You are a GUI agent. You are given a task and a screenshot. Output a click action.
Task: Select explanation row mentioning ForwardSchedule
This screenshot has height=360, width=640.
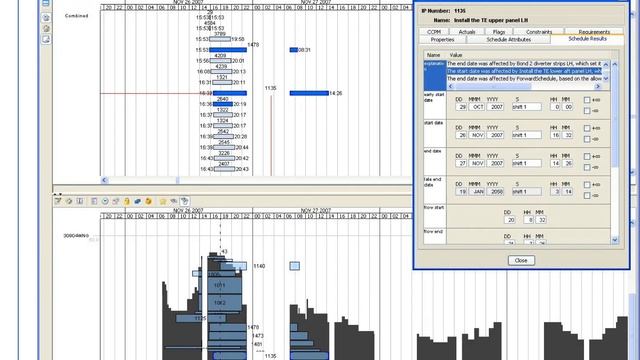524,78
